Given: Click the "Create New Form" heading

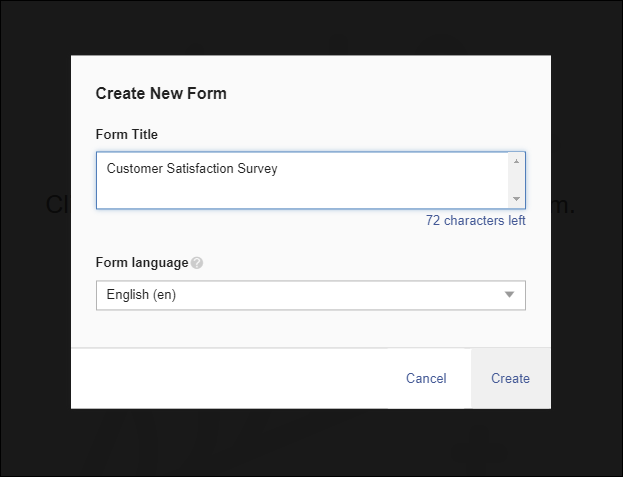Looking at the screenshot, I should click(x=161, y=94).
